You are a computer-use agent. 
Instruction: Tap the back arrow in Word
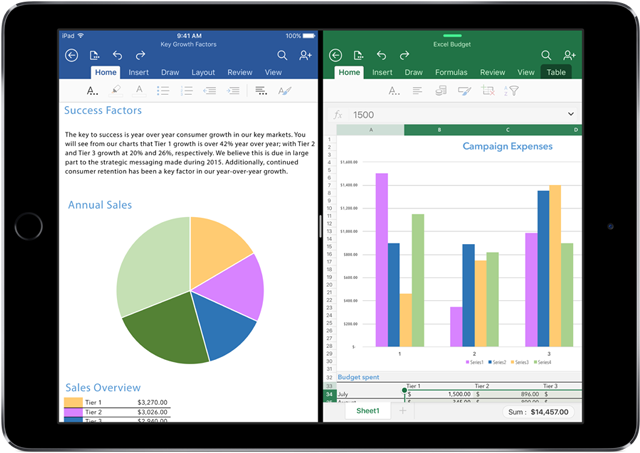pyautogui.click(x=71, y=55)
